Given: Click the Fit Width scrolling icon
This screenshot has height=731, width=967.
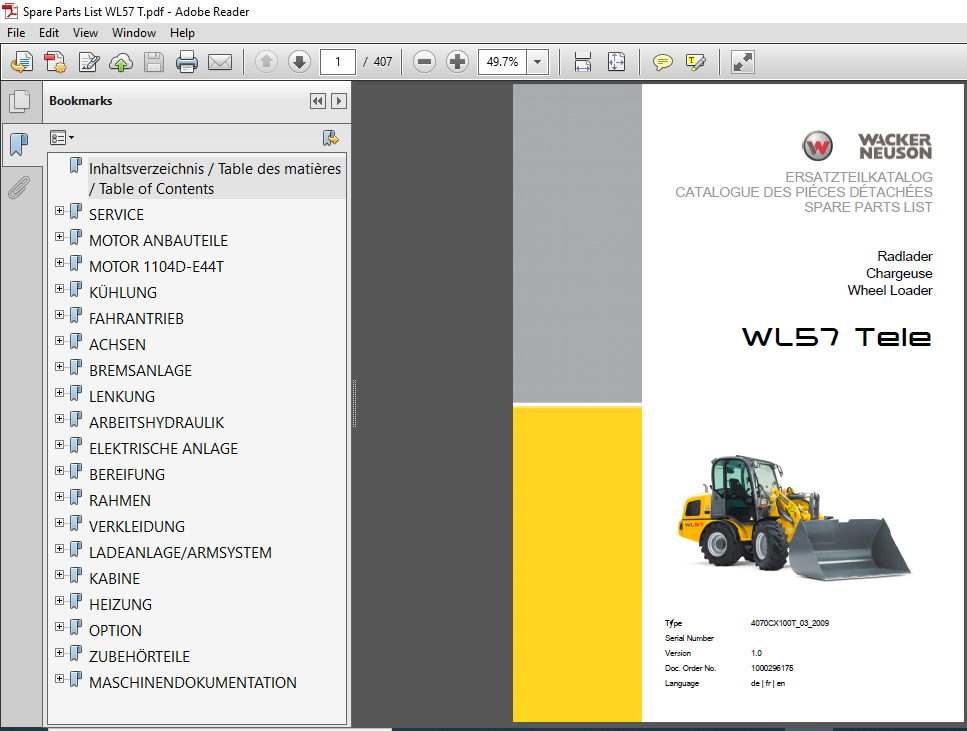Looking at the screenshot, I should tap(583, 62).
